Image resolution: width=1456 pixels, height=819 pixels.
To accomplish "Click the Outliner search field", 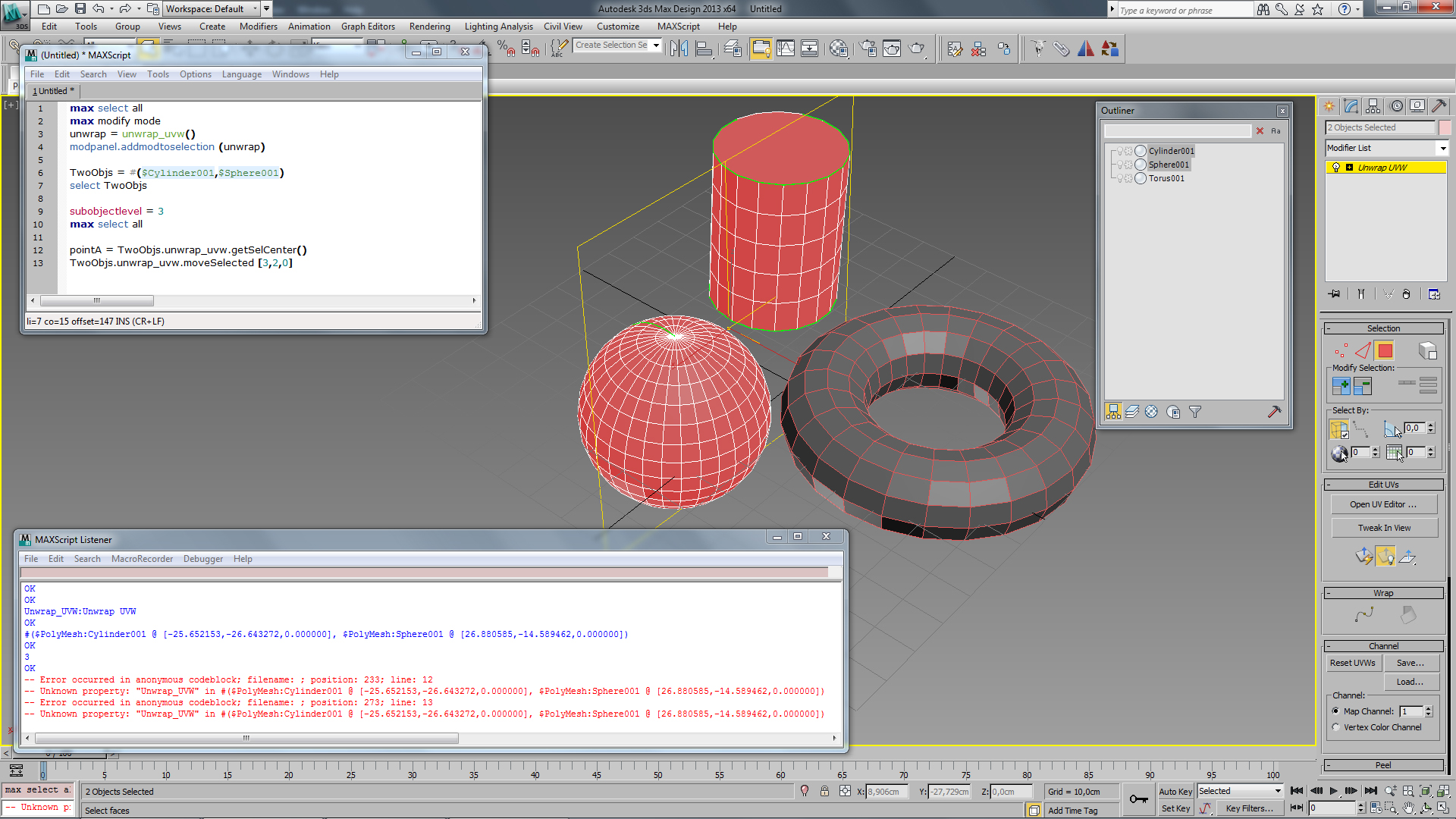I will tap(1177, 131).
